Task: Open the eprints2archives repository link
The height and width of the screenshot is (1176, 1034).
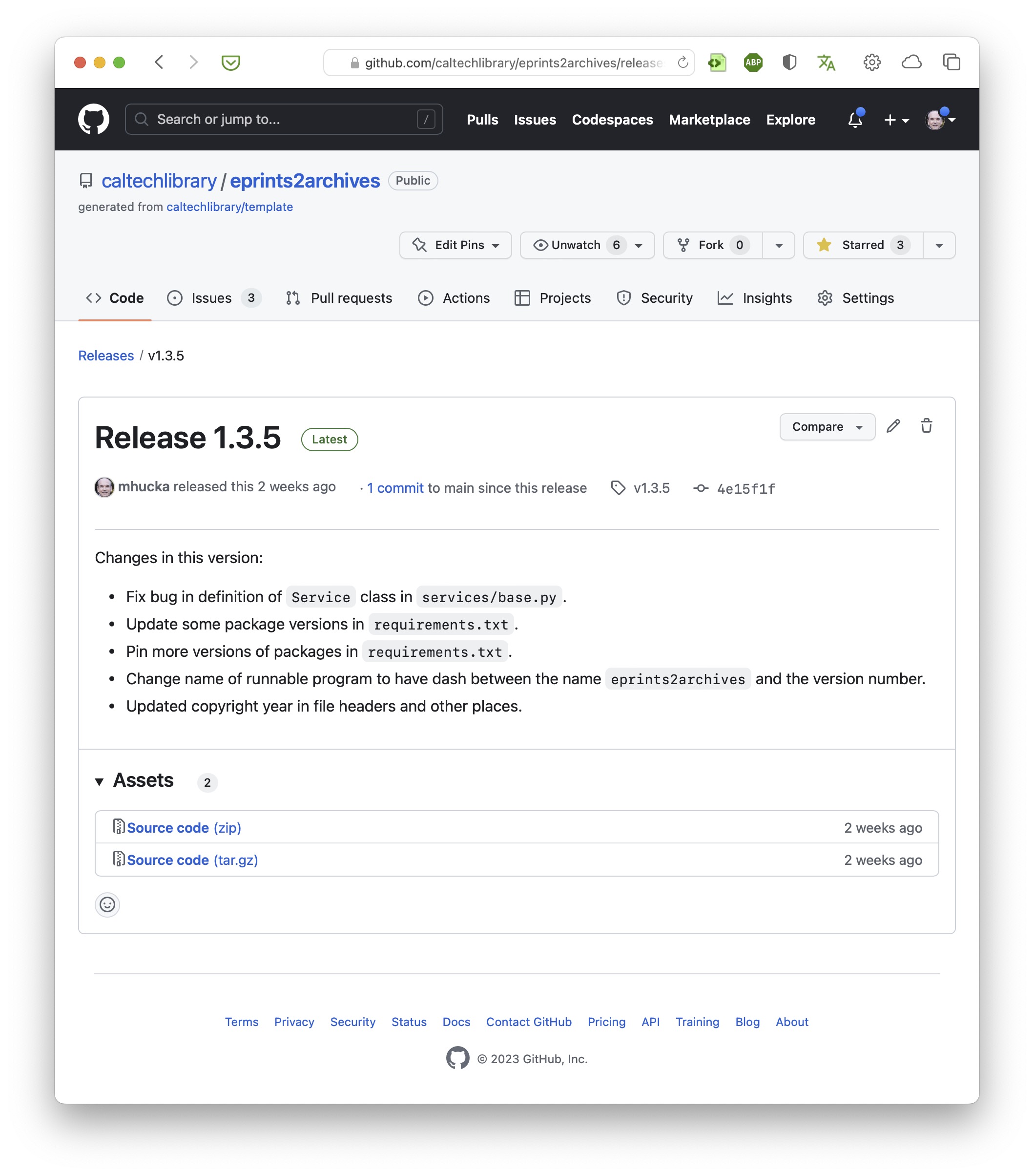Action: (x=305, y=181)
